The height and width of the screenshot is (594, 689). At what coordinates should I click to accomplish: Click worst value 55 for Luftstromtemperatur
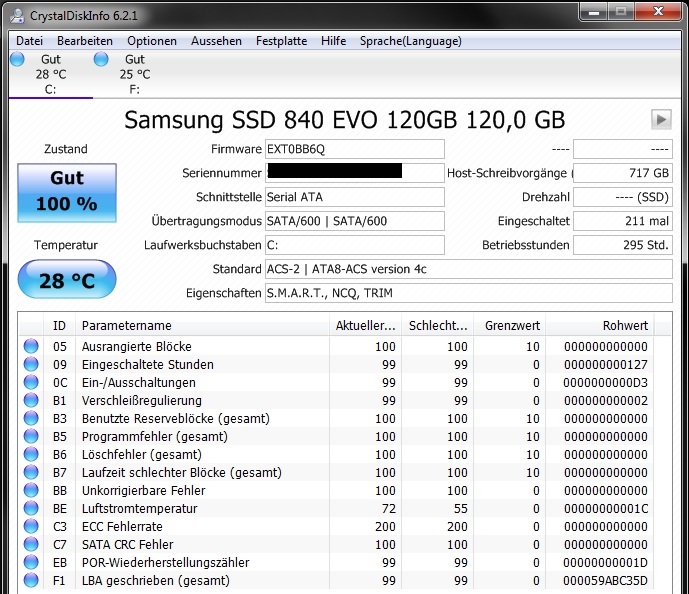tap(461, 509)
